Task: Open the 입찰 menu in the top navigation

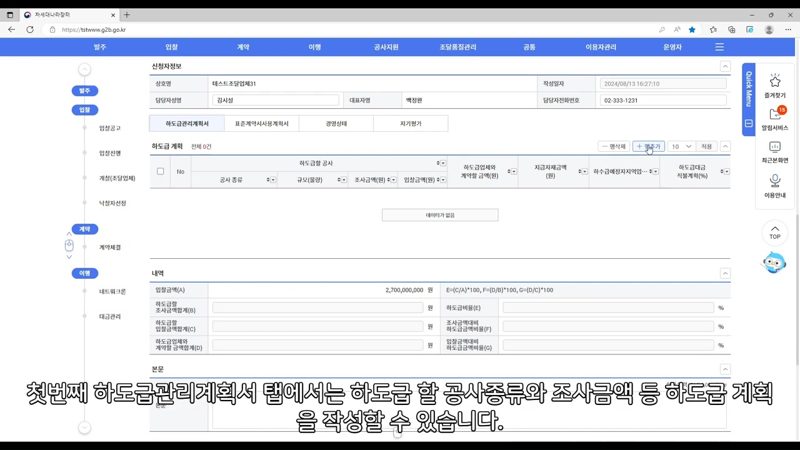Action: pyautogui.click(x=171, y=47)
